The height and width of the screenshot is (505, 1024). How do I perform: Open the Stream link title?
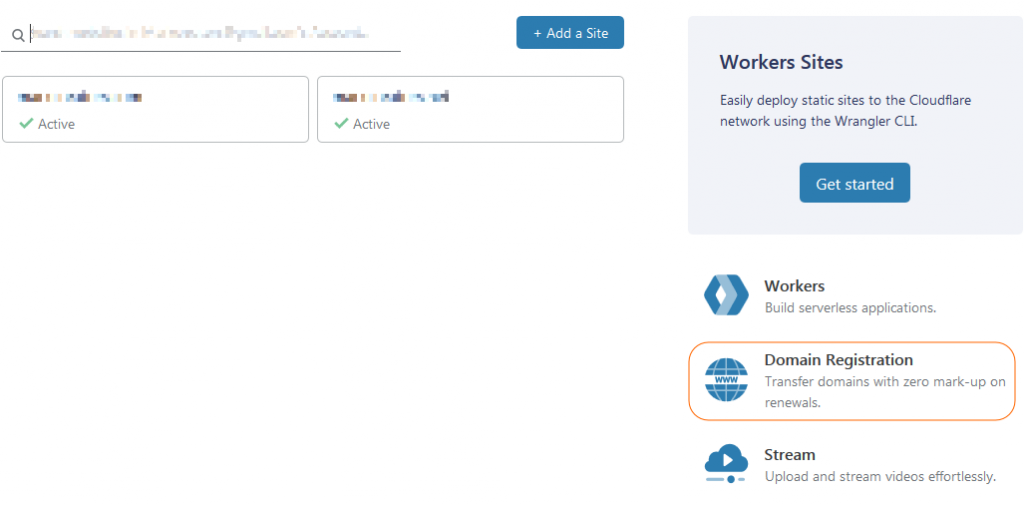790,454
